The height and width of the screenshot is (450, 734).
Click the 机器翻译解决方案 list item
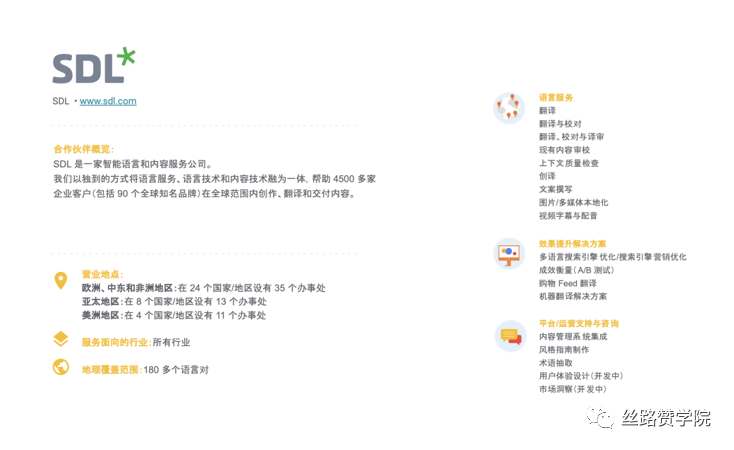[572, 296]
